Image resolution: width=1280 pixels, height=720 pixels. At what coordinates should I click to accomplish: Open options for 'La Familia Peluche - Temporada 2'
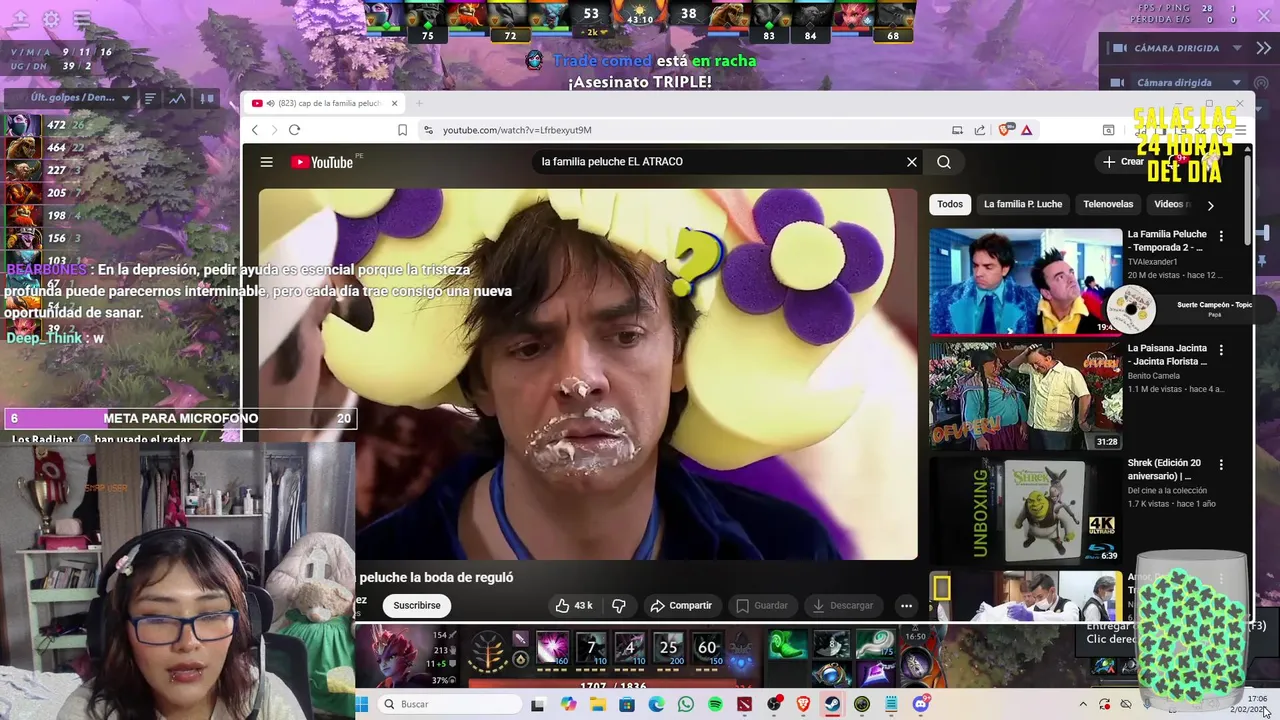1221,236
